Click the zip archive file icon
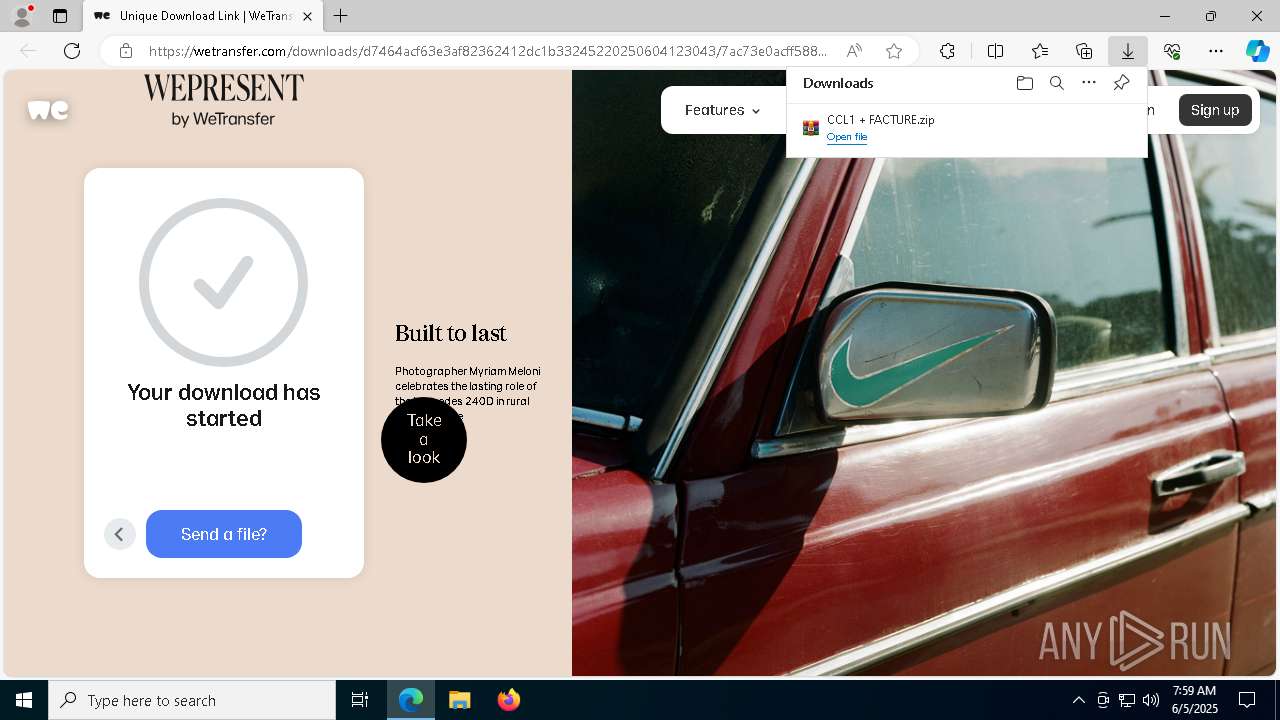Image resolution: width=1280 pixels, height=720 pixels. click(x=811, y=128)
